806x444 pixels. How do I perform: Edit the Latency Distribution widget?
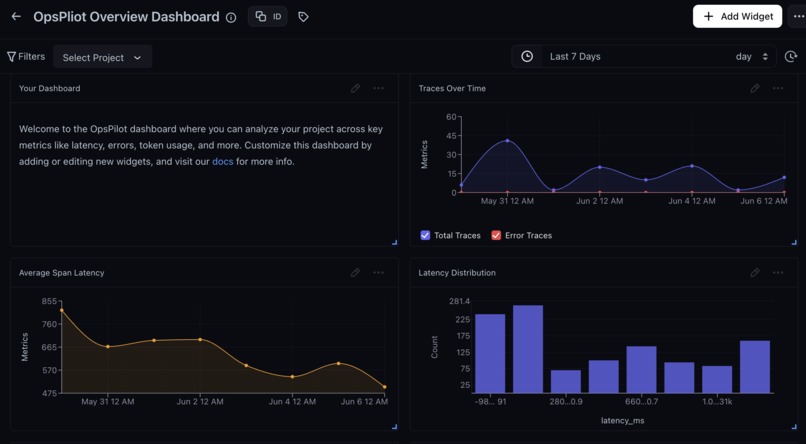click(x=755, y=273)
